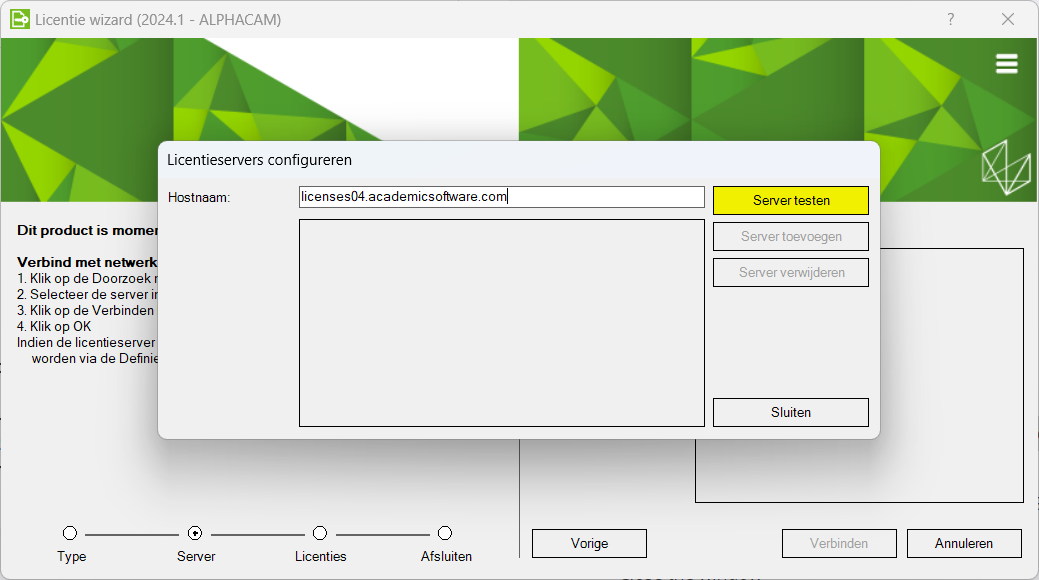The height and width of the screenshot is (580, 1039).
Task: Close the Licentie wizard window
Action: 1007,19
